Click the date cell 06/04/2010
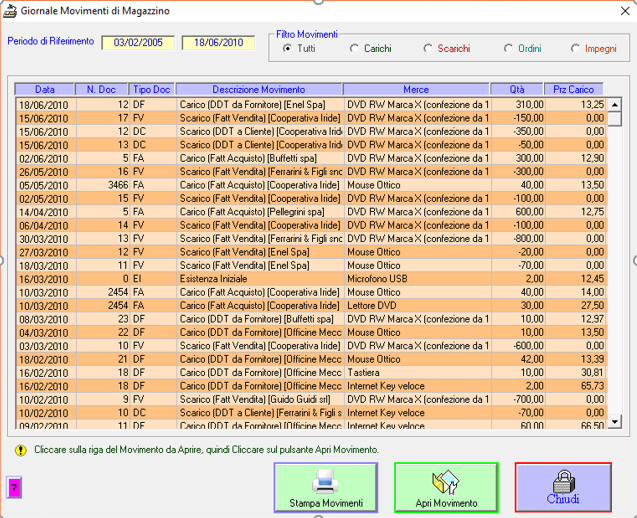This screenshot has width=637, height=518. coord(46,225)
